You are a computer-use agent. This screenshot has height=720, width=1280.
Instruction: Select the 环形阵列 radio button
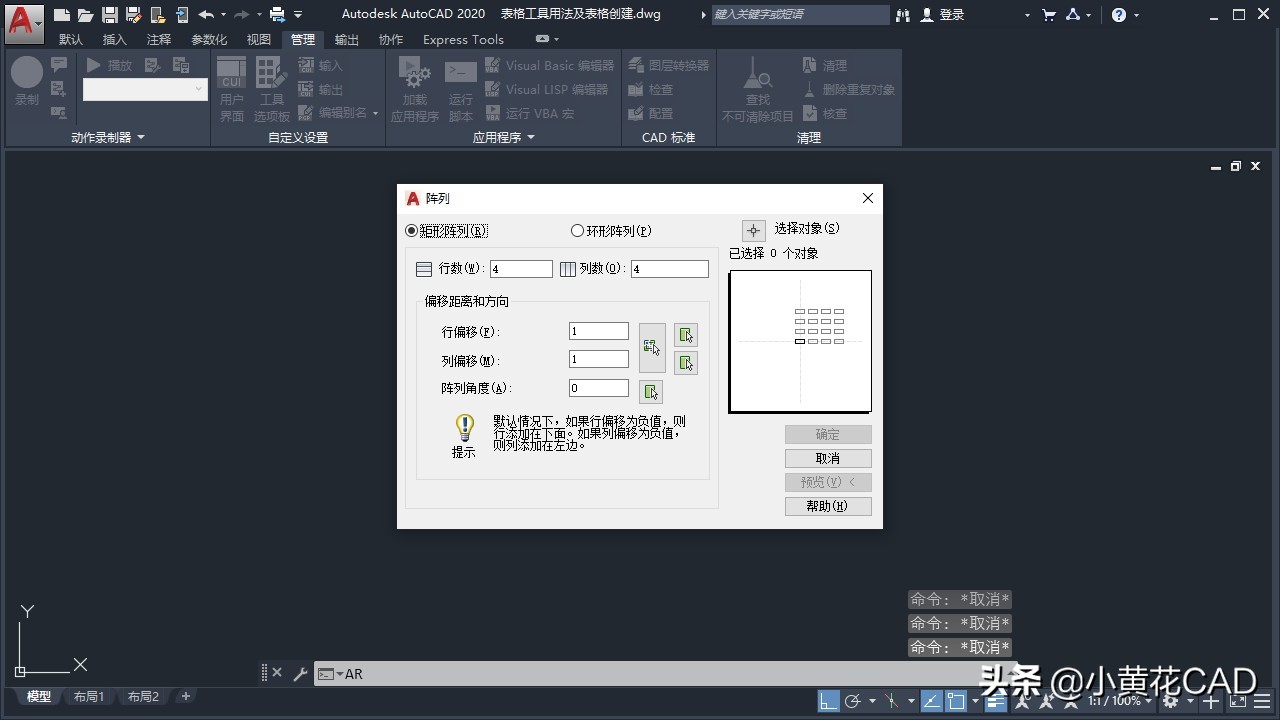click(577, 230)
